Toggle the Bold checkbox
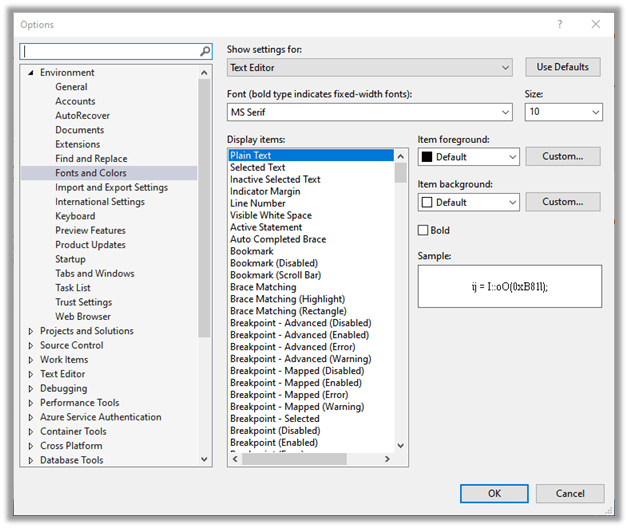This screenshot has height=528, width=628. 424,230
